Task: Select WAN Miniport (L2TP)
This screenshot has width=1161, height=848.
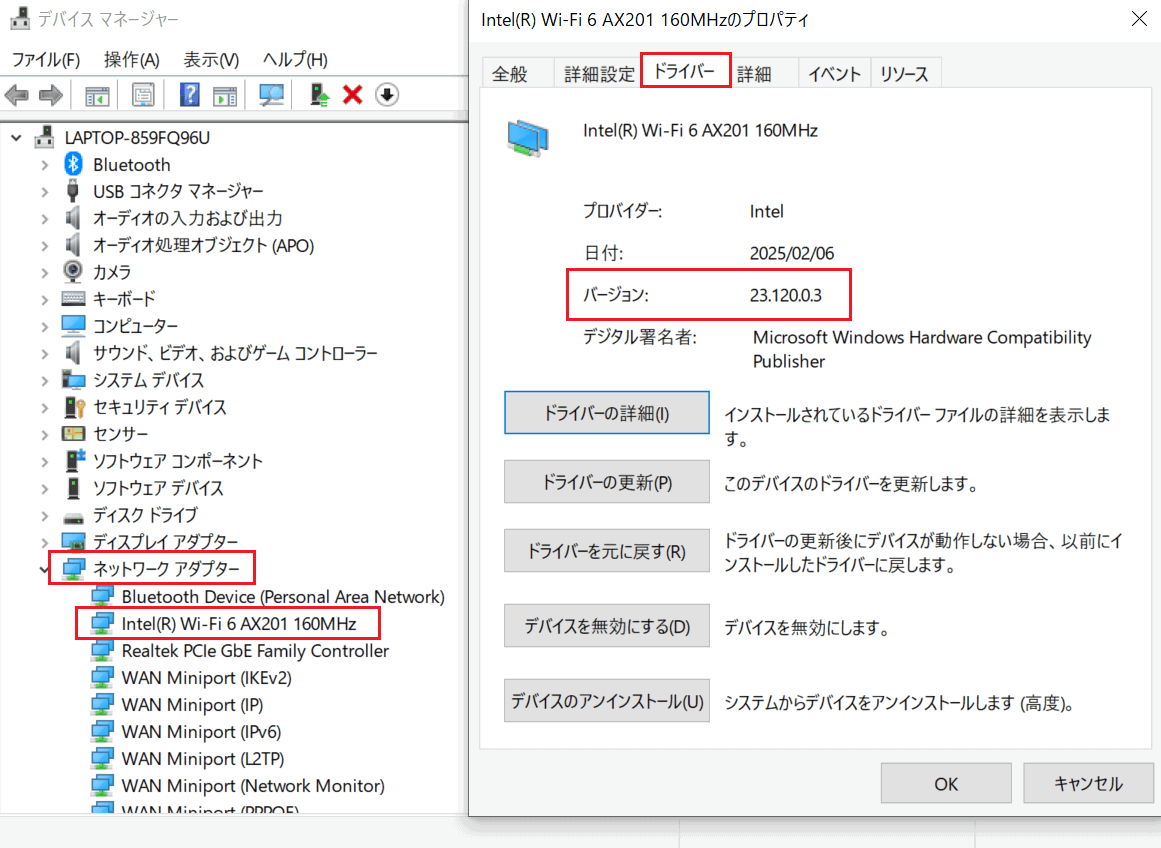Action: pyautogui.click(x=202, y=758)
